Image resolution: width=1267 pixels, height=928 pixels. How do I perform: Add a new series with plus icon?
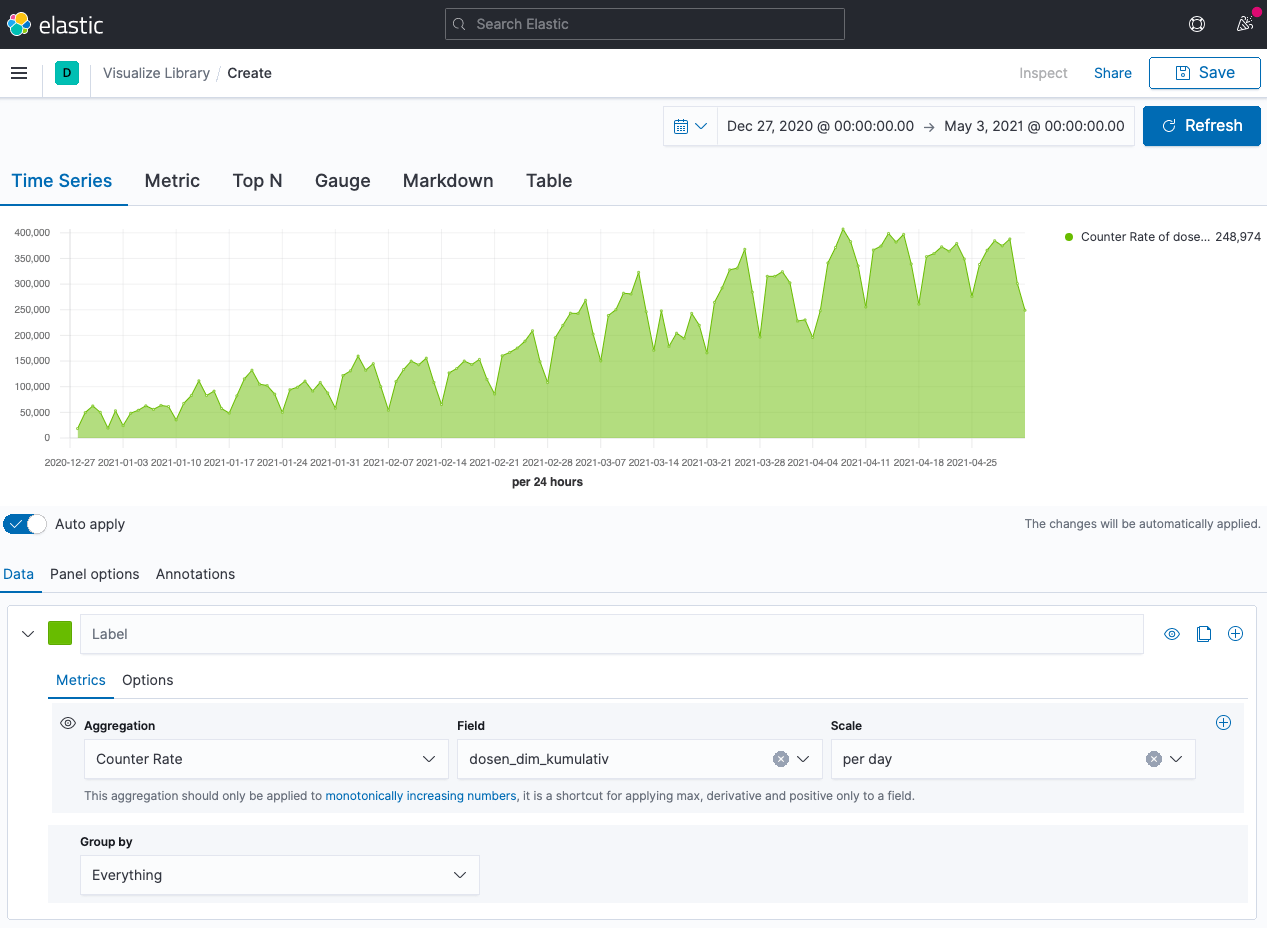1235,634
